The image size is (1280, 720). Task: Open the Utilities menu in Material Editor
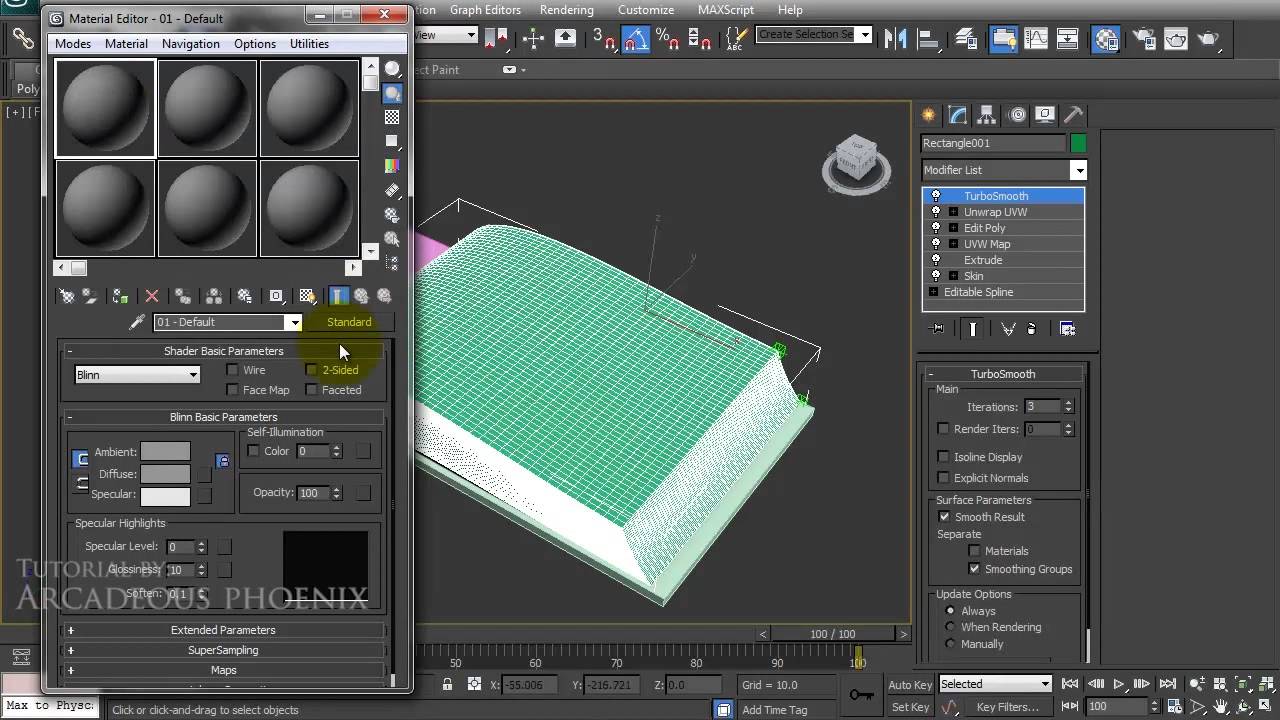coord(309,44)
